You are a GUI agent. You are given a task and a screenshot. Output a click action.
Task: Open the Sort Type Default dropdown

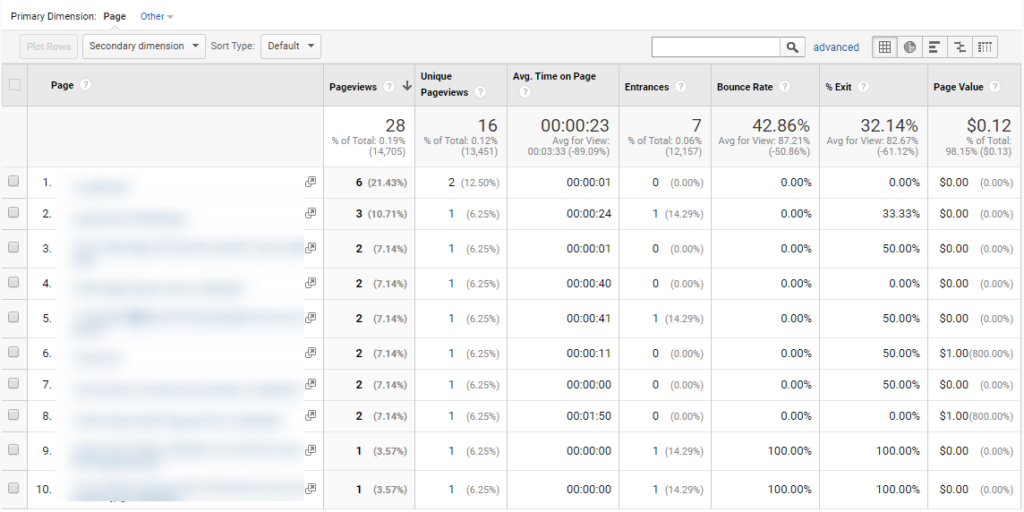point(291,46)
